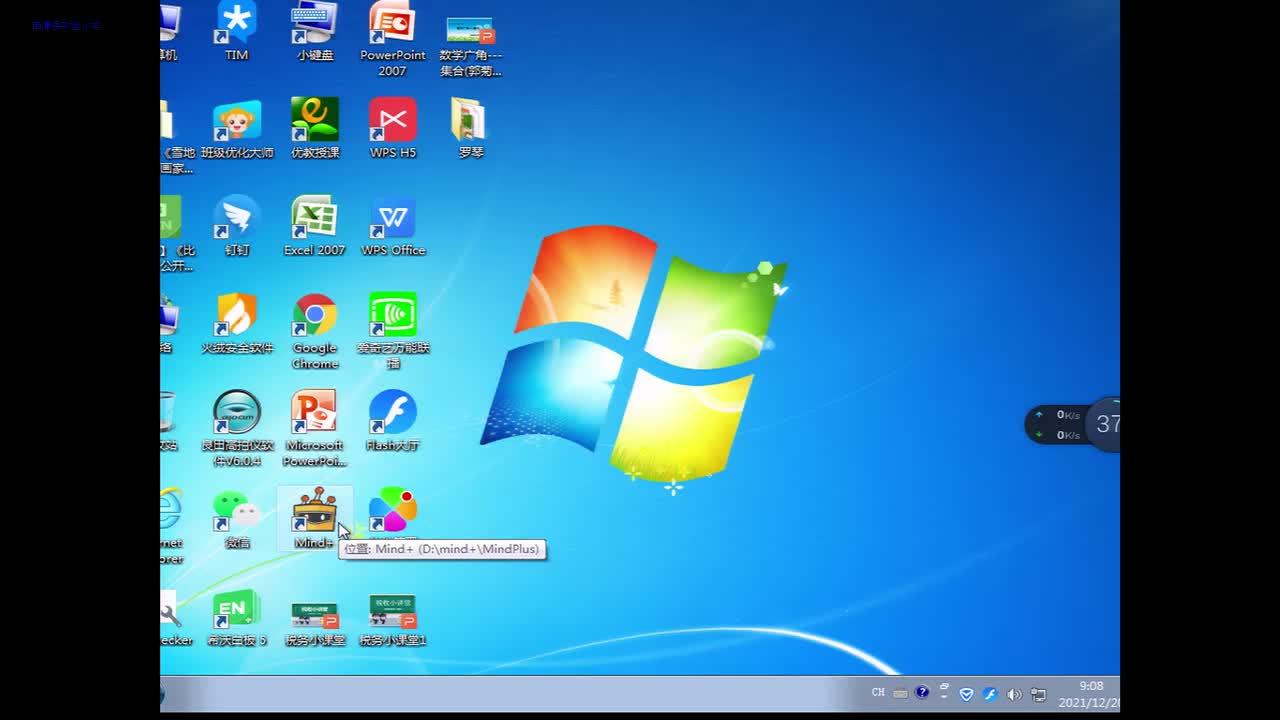Select the WPS Office shortcut
This screenshot has height=720, width=1280.
click(x=393, y=226)
